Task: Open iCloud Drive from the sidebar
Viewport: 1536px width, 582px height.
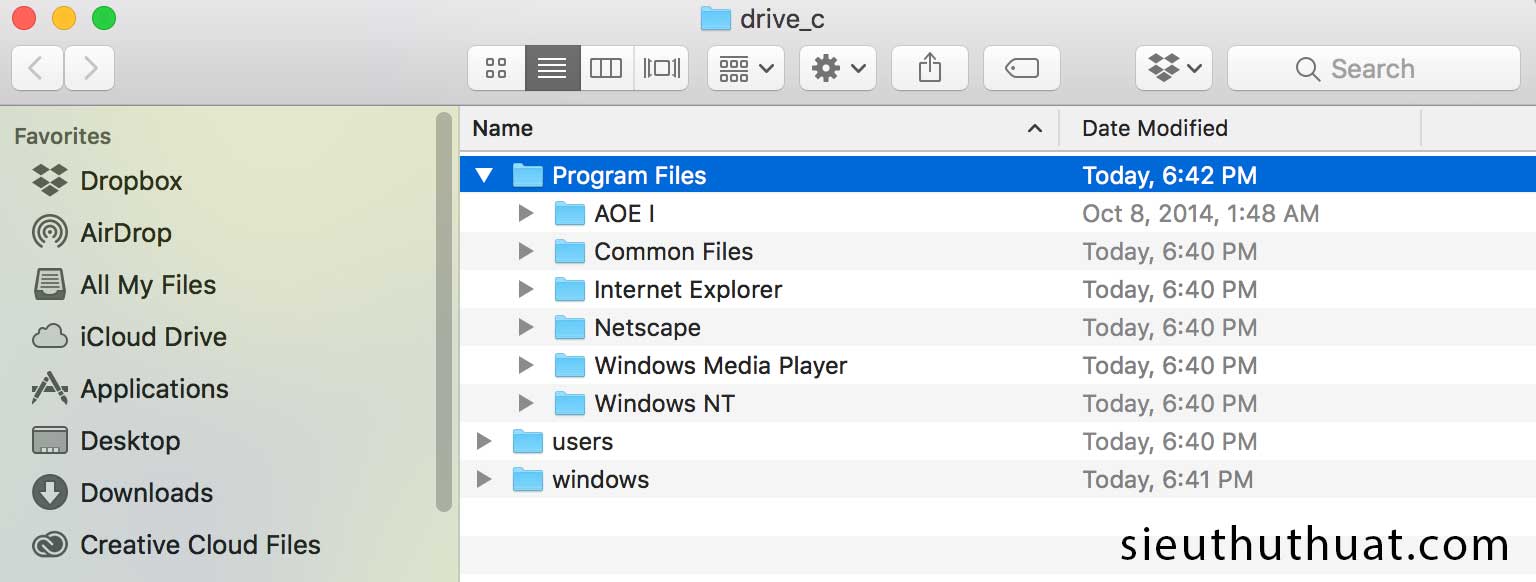Action: [129, 337]
